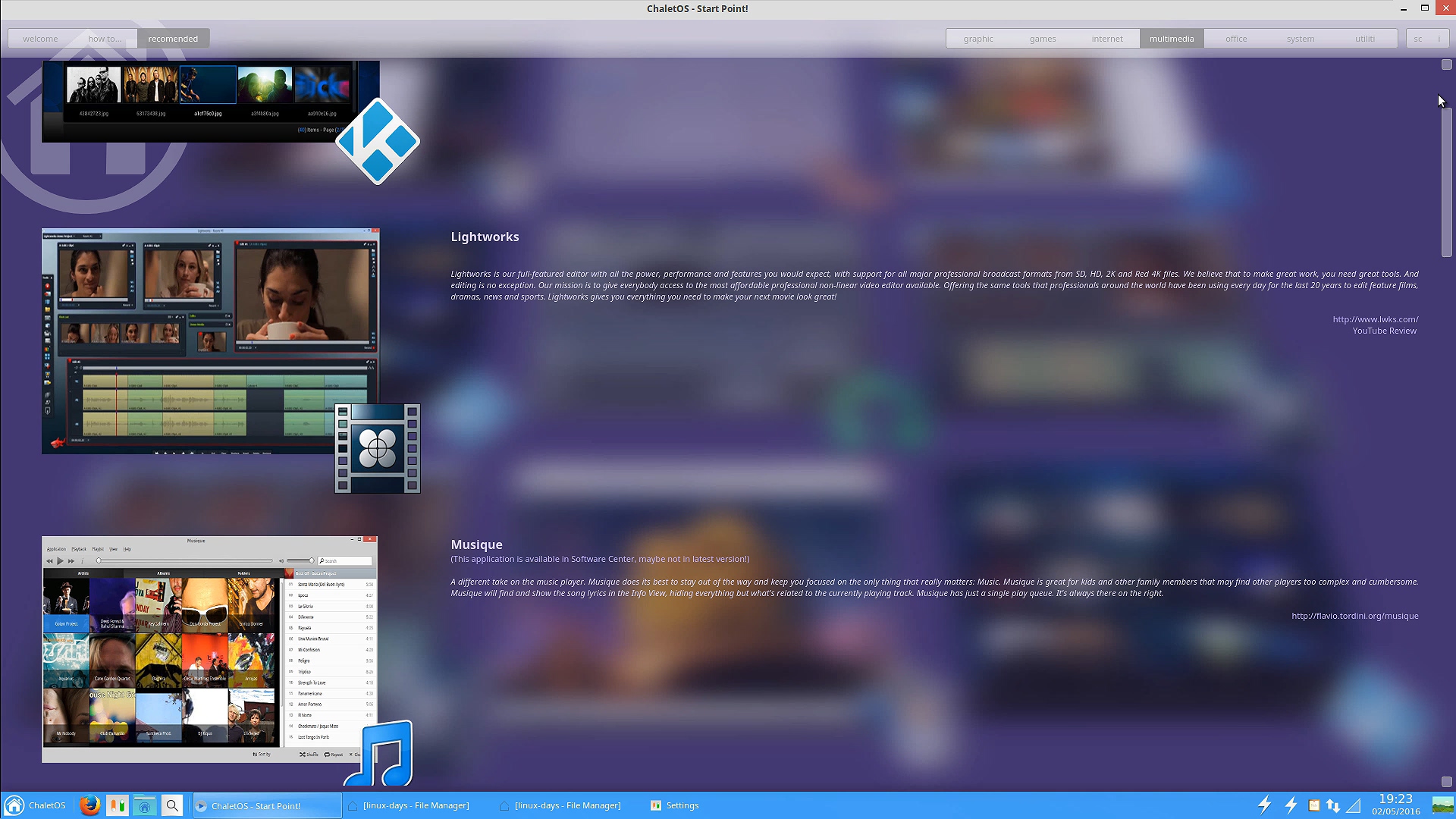Select the recomended tab

tap(173, 39)
